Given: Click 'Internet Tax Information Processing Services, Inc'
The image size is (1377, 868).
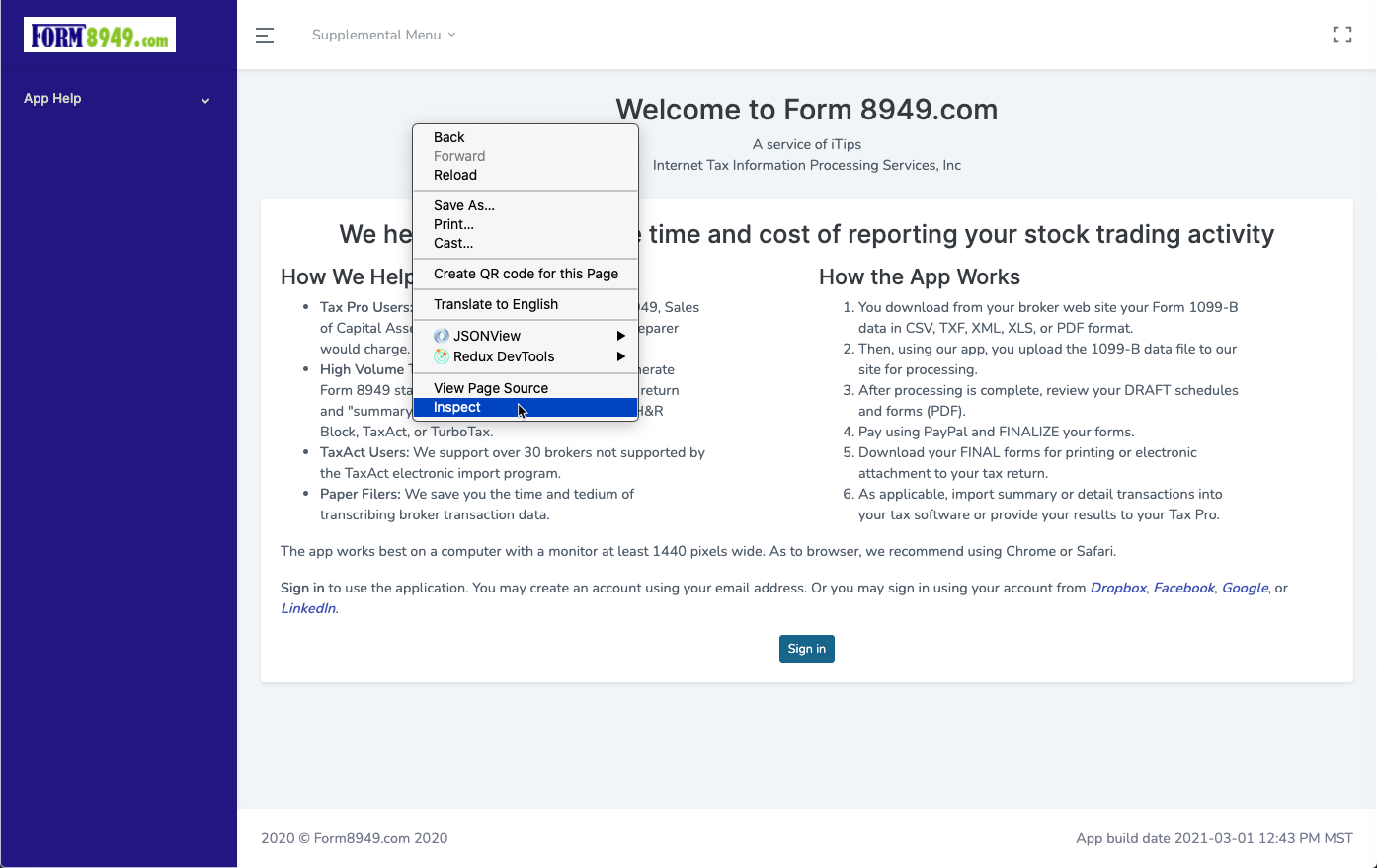Looking at the screenshot, I should coord(807,165).
